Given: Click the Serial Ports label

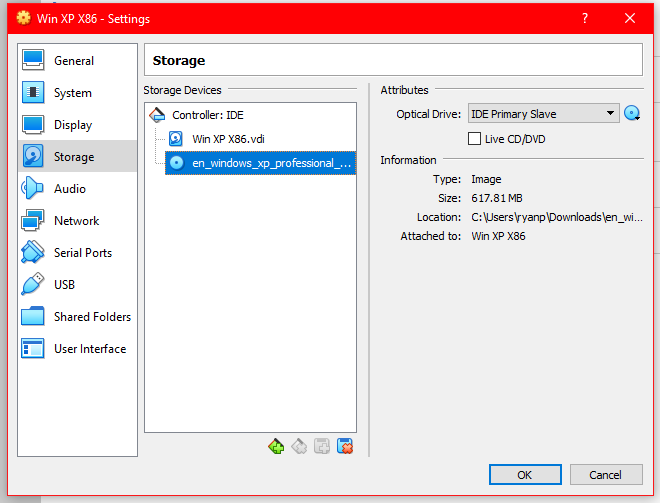Looking at the screenshot, I should (83, 253).
